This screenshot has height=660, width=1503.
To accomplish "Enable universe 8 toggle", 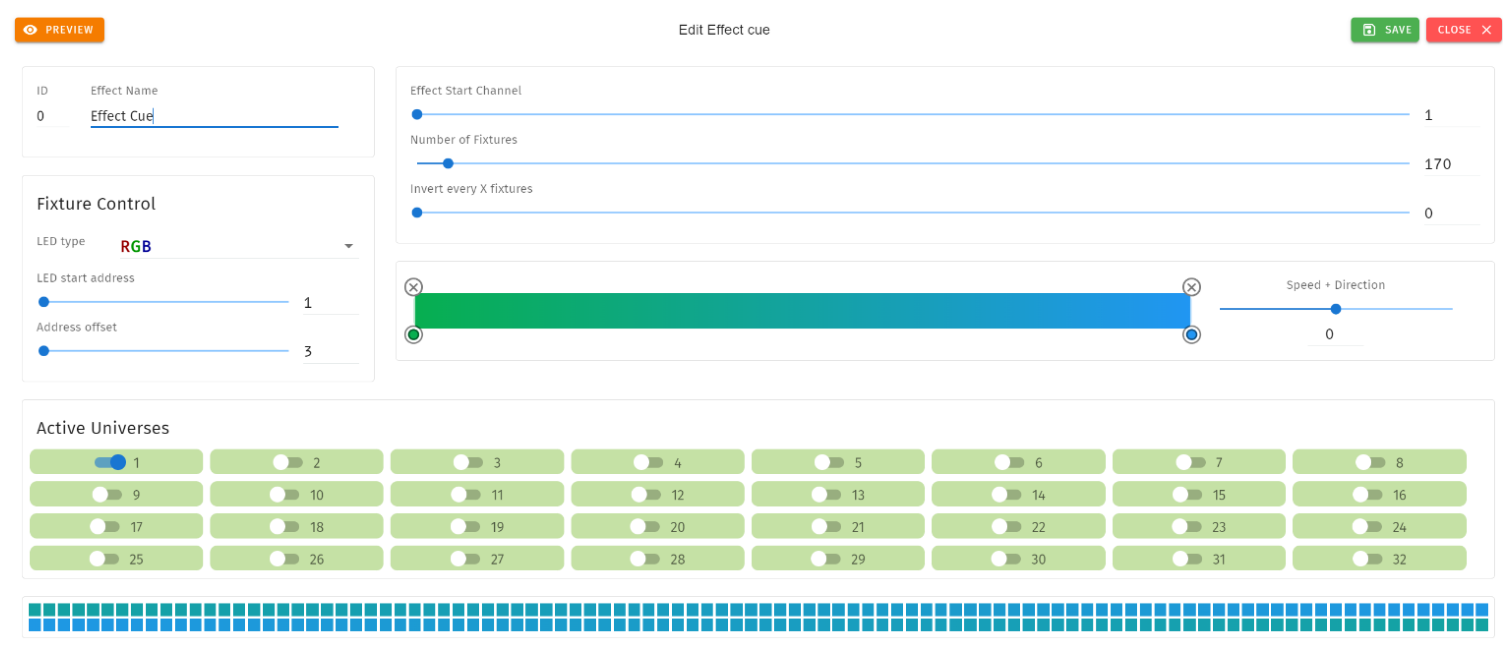I will pos(1370,462).
